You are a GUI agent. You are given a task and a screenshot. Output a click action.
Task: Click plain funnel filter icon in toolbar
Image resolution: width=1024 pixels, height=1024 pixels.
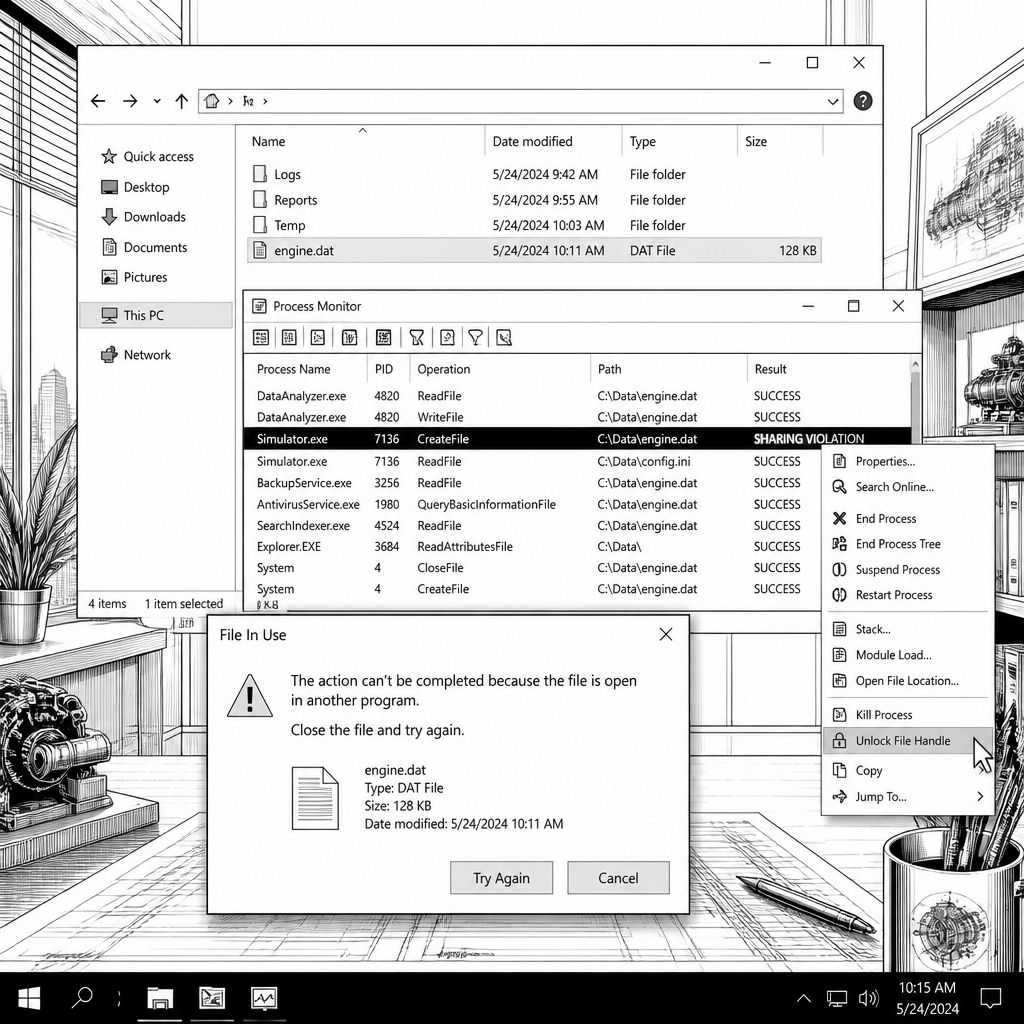475,337
